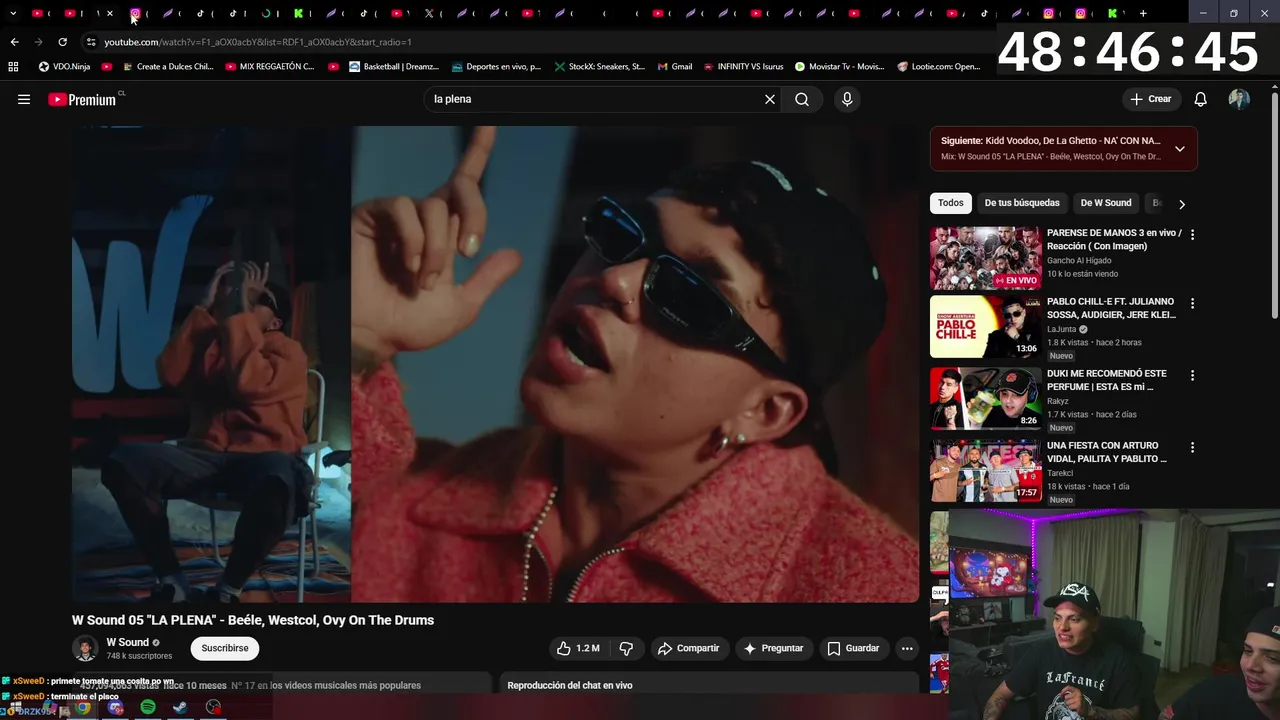Screen dimensions: 1280x720
Task: Open the StockX: Sneakers bookmark
Action: 600,66
